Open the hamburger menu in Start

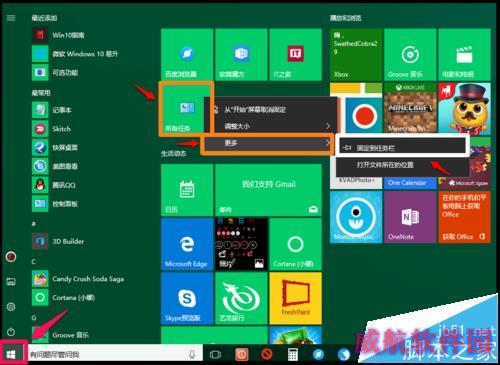click(11, 18)
